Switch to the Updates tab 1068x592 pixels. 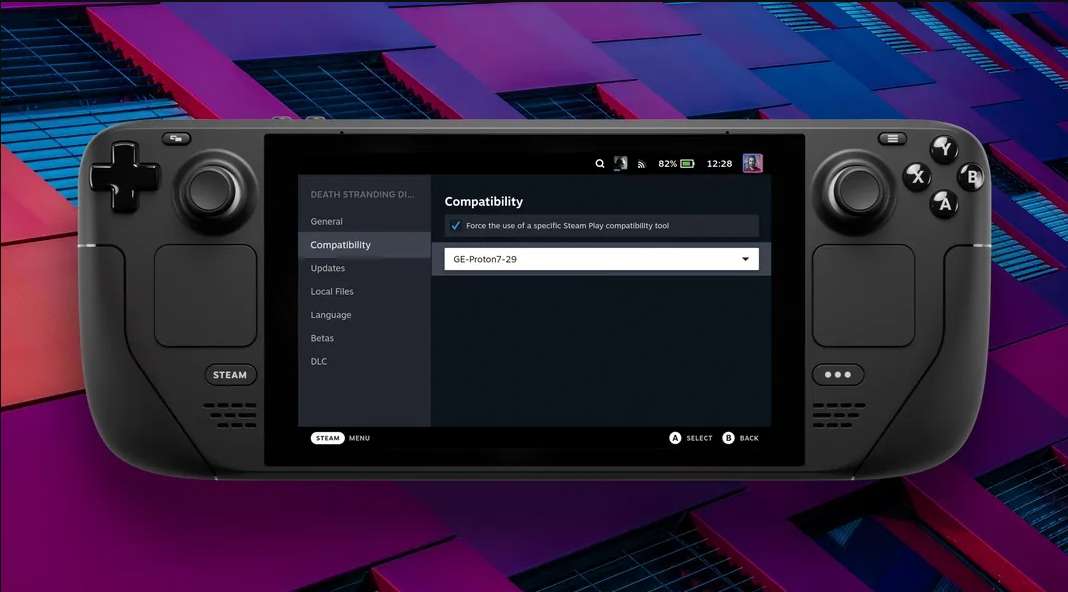364,268
